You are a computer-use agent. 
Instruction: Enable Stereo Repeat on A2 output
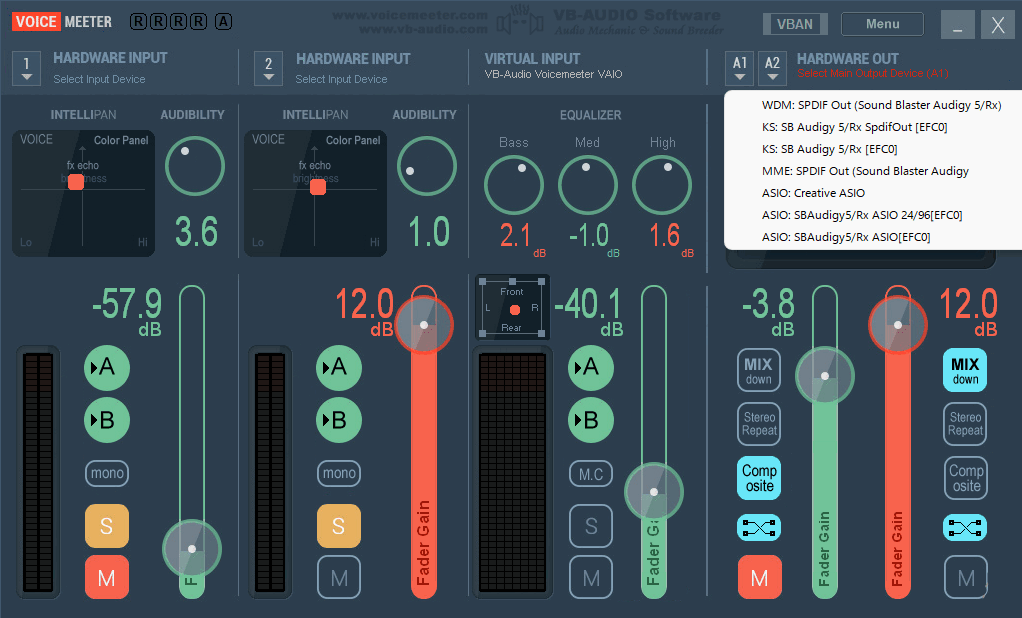[x=965, y=424]
